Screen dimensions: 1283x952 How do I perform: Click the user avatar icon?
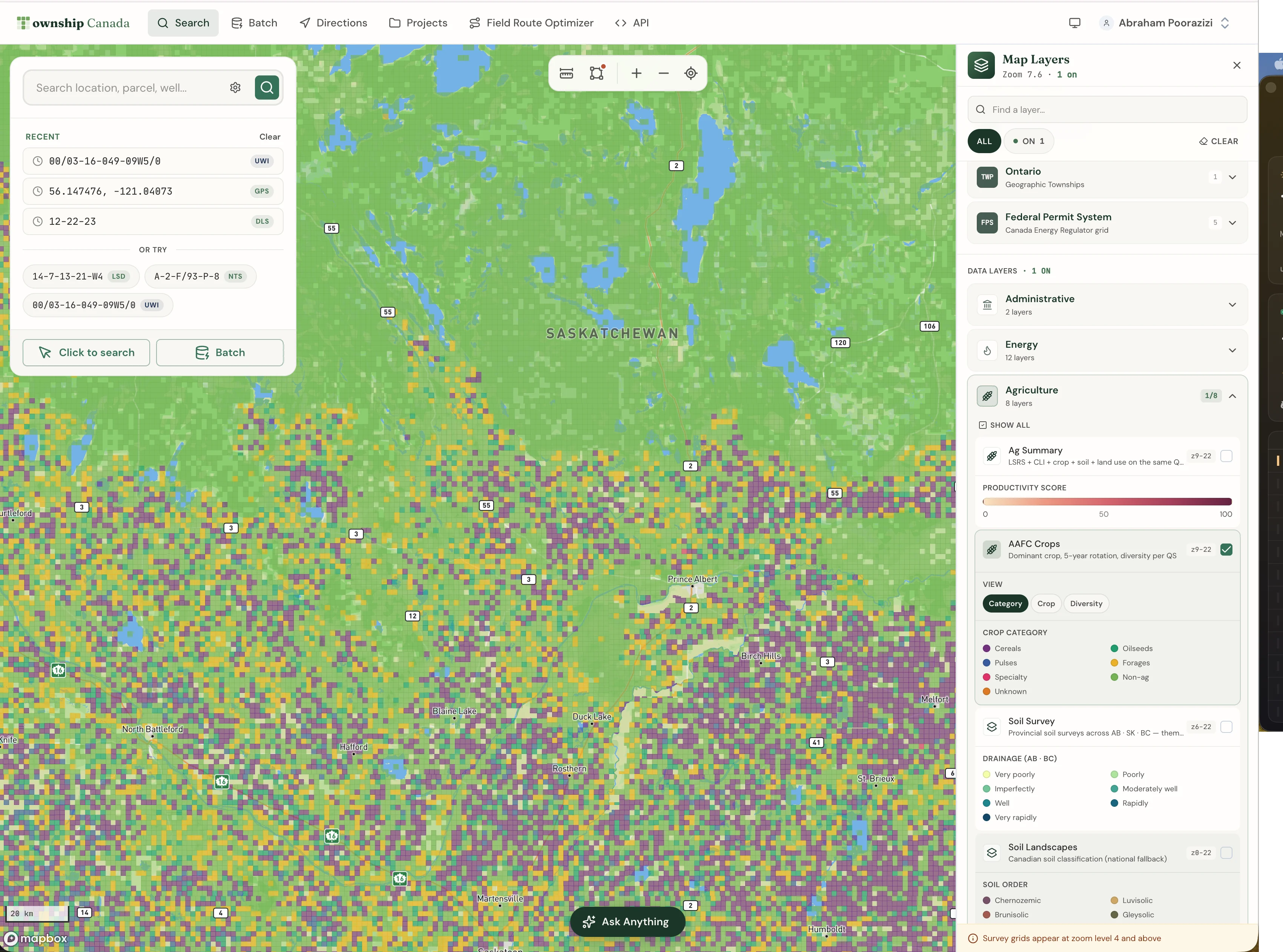click(1106, 23)
